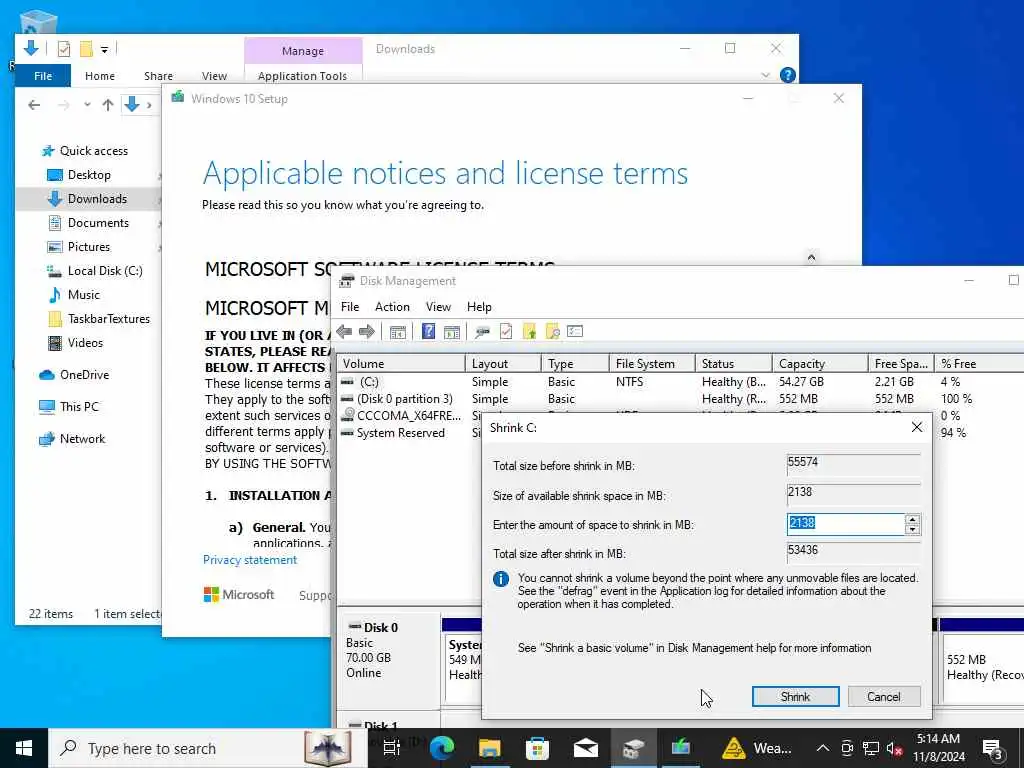Viewport: 1024px width, 768px height.
Task: Click Cancel in Shrink C: dialog
Action: (884, 697)
